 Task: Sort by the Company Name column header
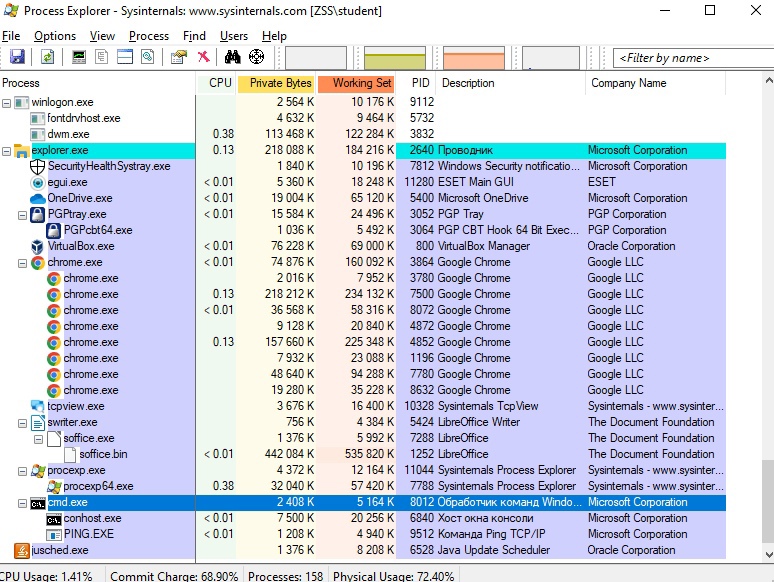click(x=656, y=83)
